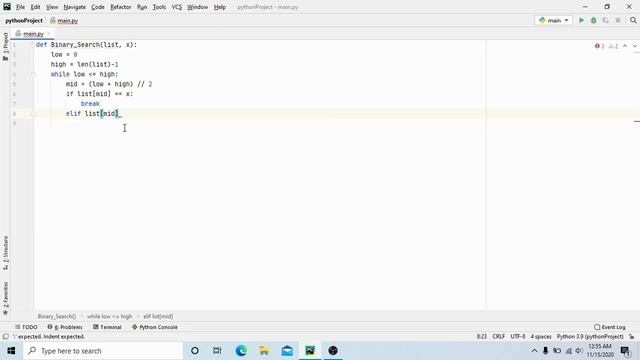Viewport: 640px width, 360px height.
Task: Open the Window menu
Action: coord(198,7)
